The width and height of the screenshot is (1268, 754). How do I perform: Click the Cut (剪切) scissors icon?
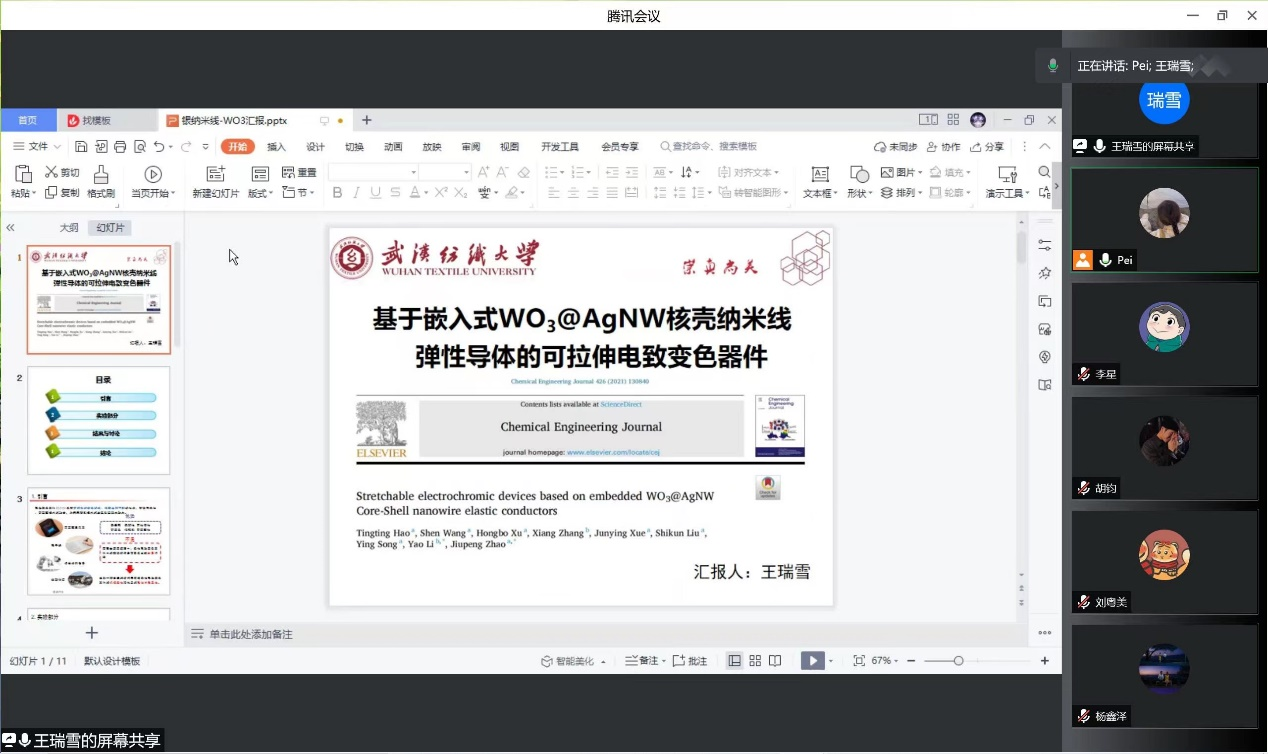click(x=52, y=172)
